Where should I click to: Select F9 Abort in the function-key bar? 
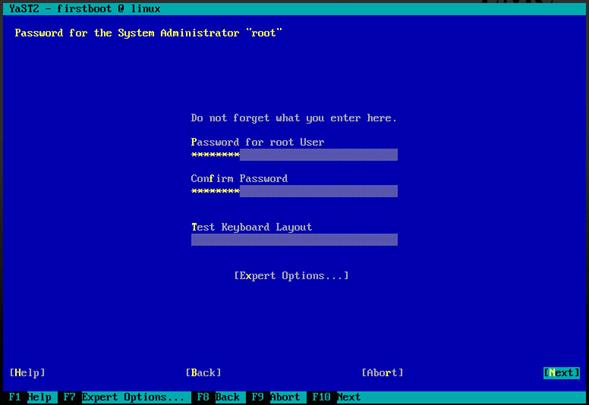tap(276, 397)
